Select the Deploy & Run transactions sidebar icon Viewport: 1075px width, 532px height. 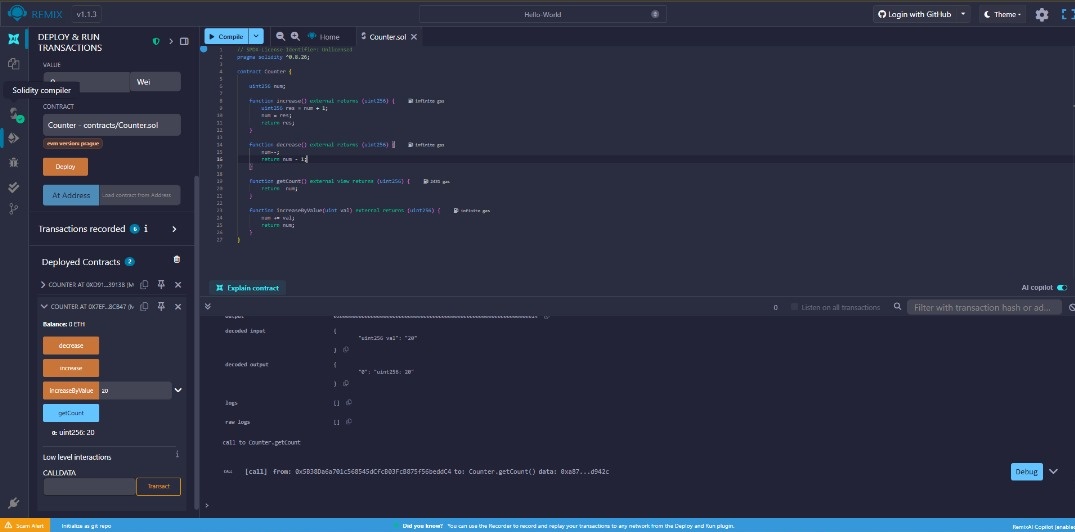(13, 138)
